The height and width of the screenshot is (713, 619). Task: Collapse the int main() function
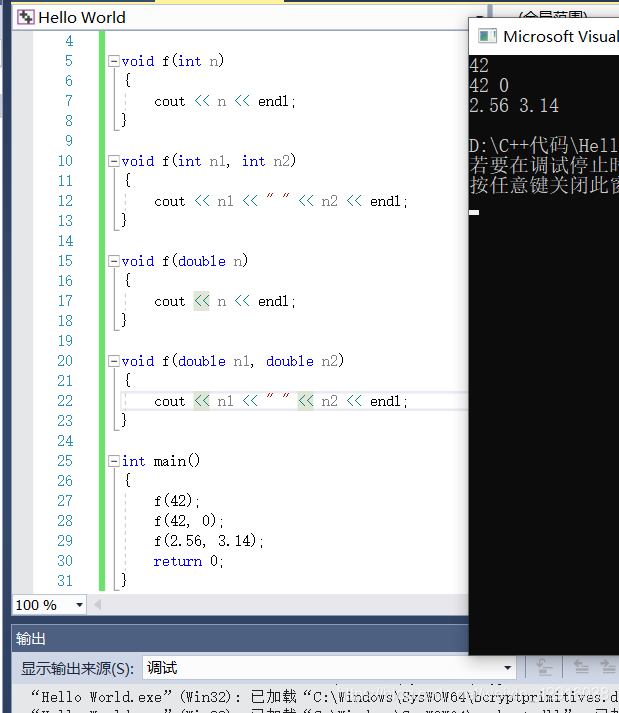[113, 461]
